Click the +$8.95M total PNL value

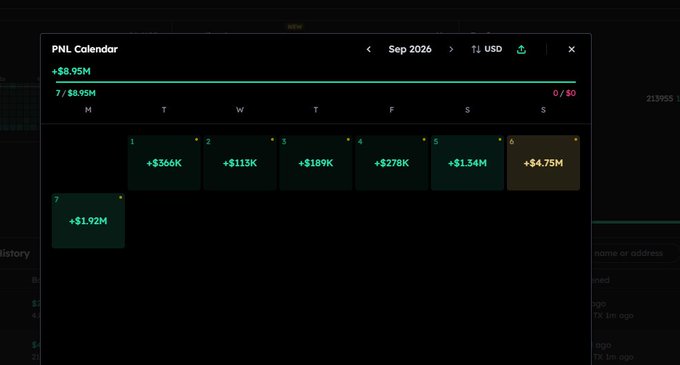pos(71,72)
